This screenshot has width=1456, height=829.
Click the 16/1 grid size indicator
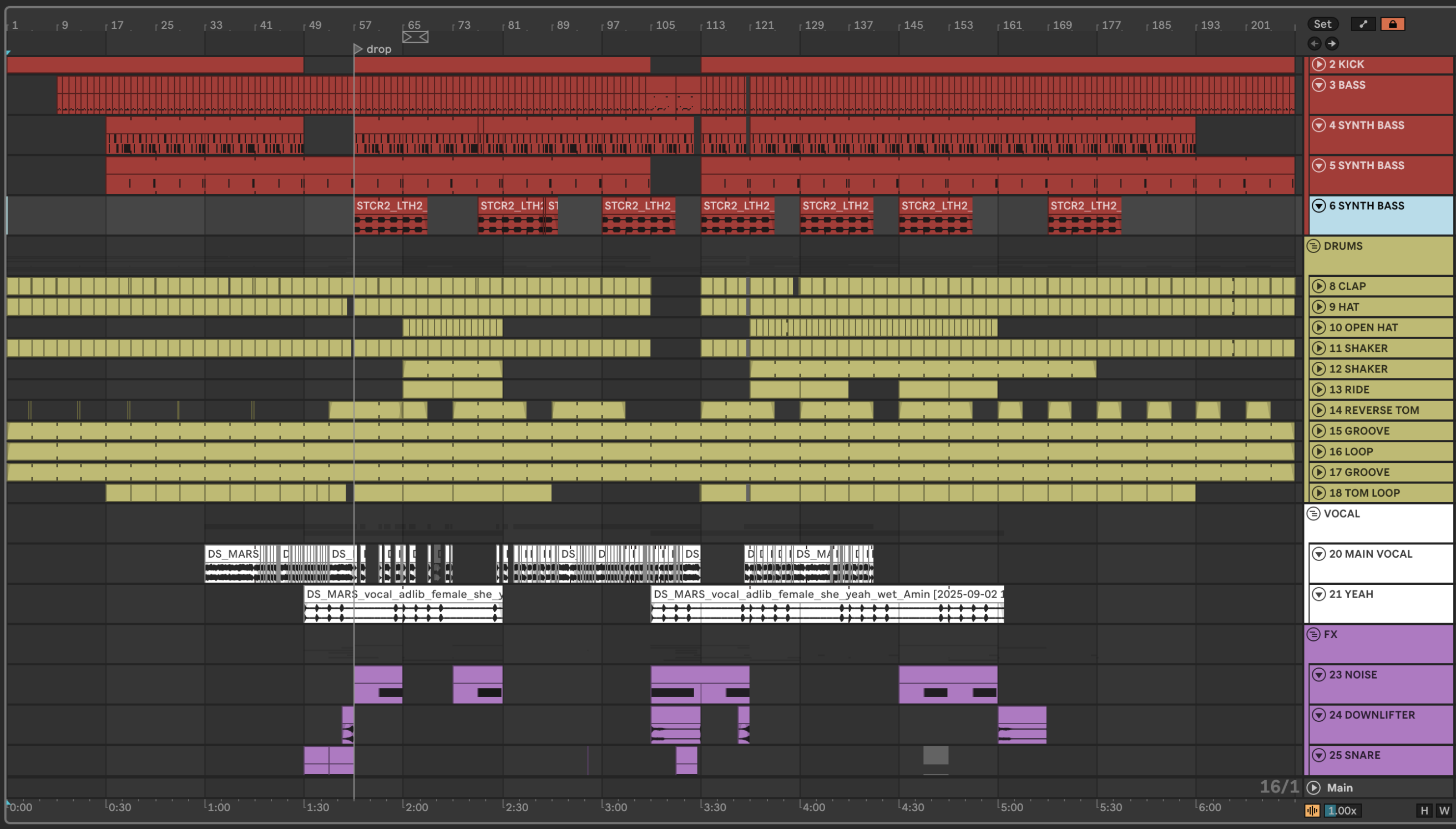(x=1279, y=787)
